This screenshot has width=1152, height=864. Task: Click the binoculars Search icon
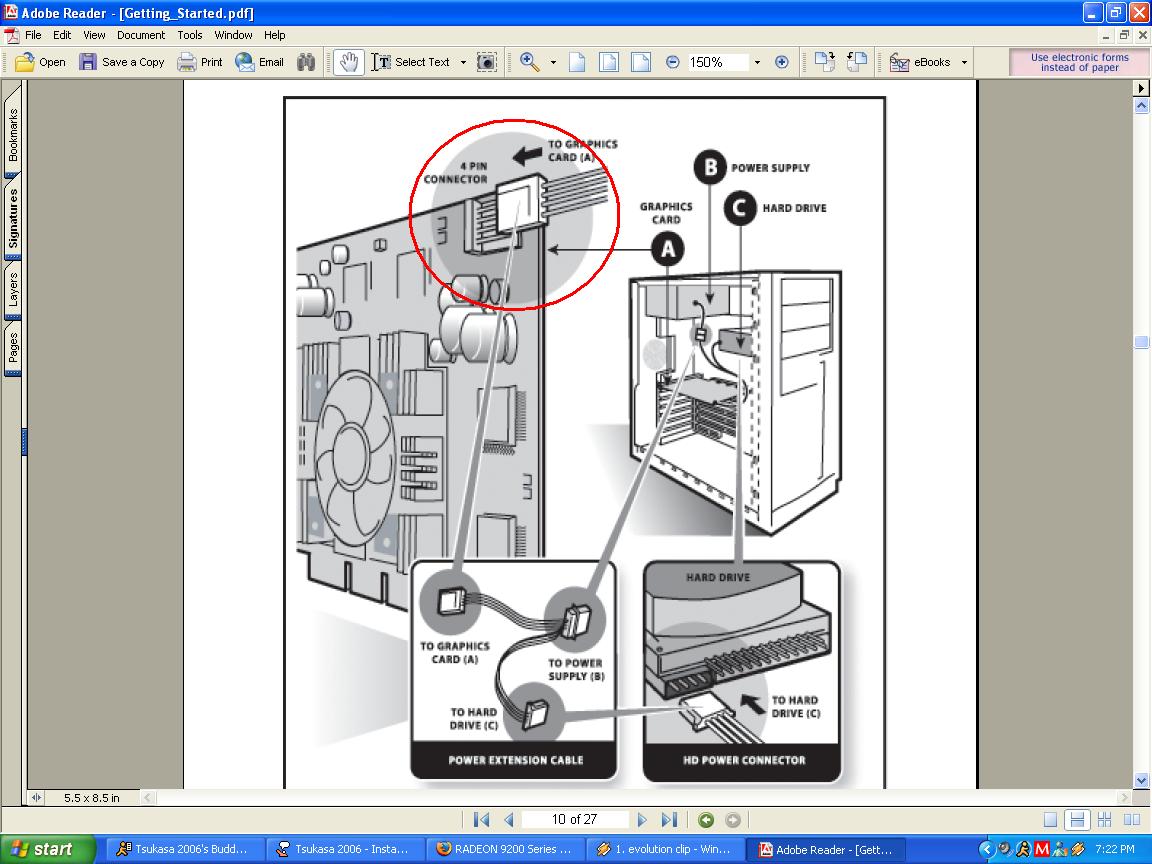306,62
